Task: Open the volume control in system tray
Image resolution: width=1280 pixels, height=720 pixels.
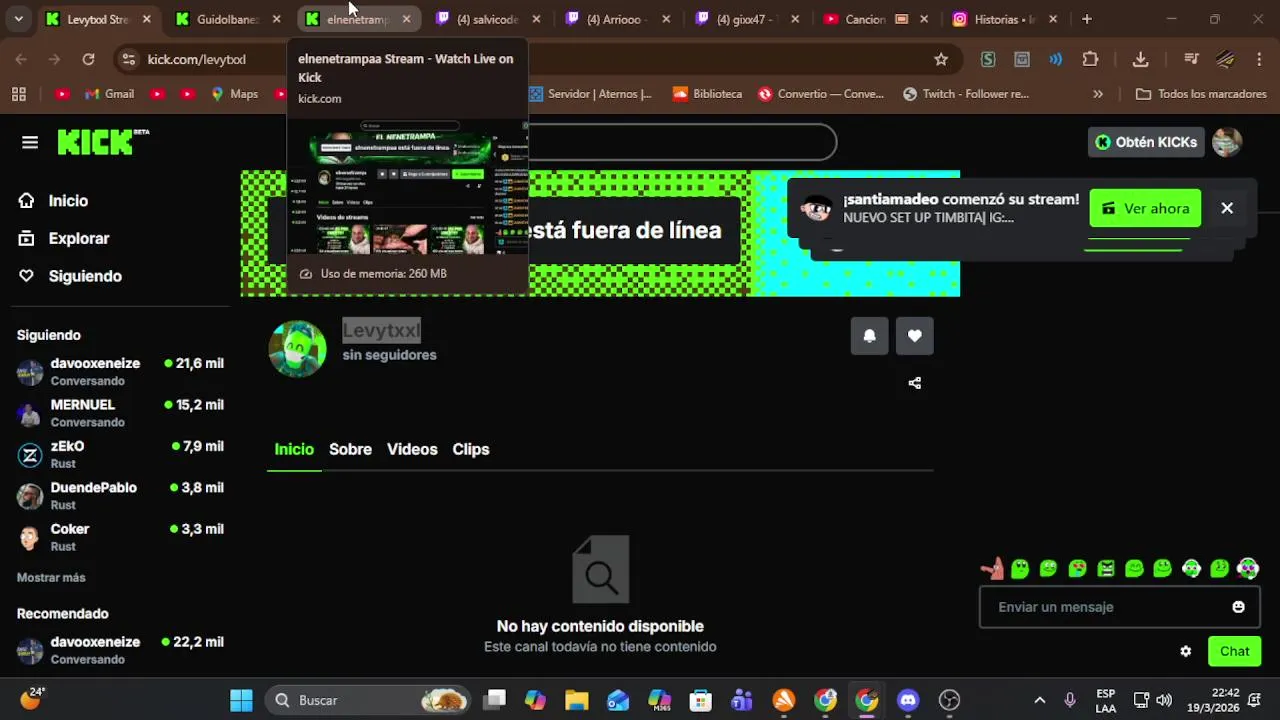Action: pos(1164,700)
